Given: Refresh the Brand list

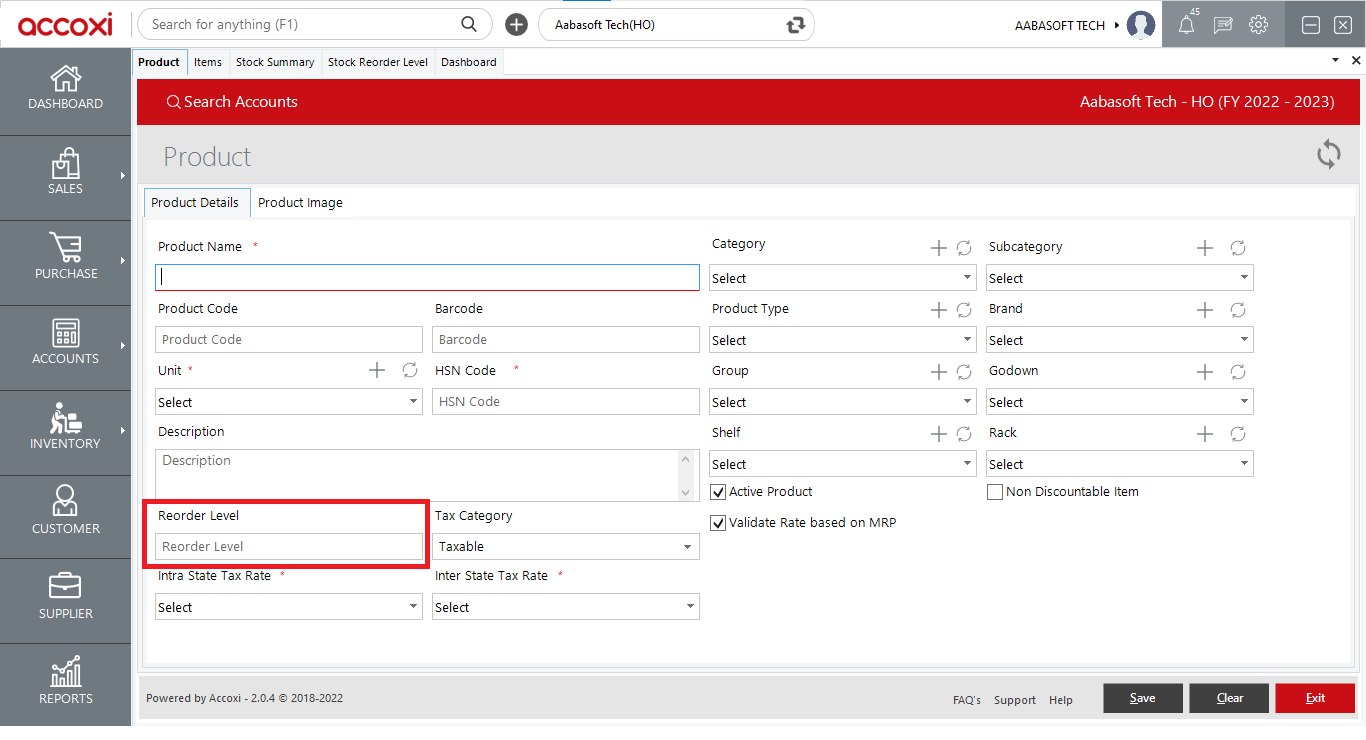Looking at the screenshot, I should point(1238,310).
